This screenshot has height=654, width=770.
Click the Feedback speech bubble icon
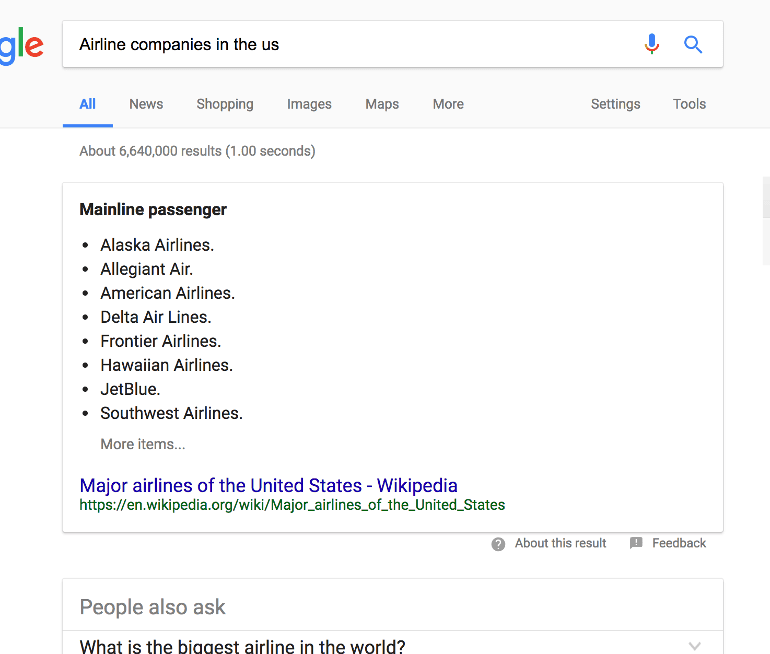(636, 544)
